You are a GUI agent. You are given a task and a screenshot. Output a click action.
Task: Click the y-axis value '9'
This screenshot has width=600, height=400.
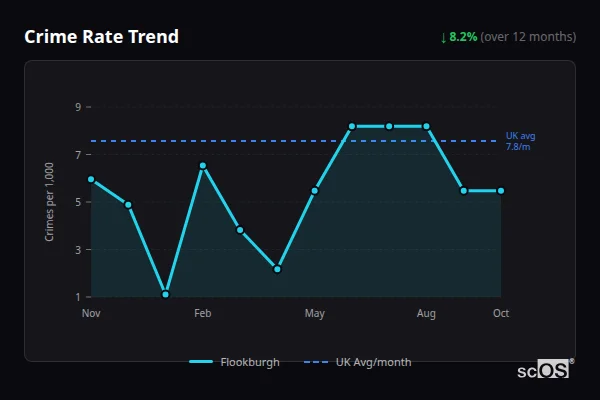78,107
